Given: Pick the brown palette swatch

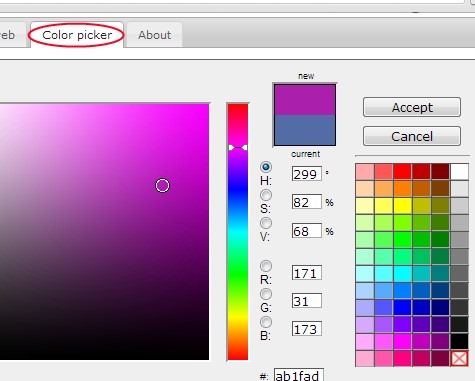Looking at the screenshot, I should pos(440,189).
